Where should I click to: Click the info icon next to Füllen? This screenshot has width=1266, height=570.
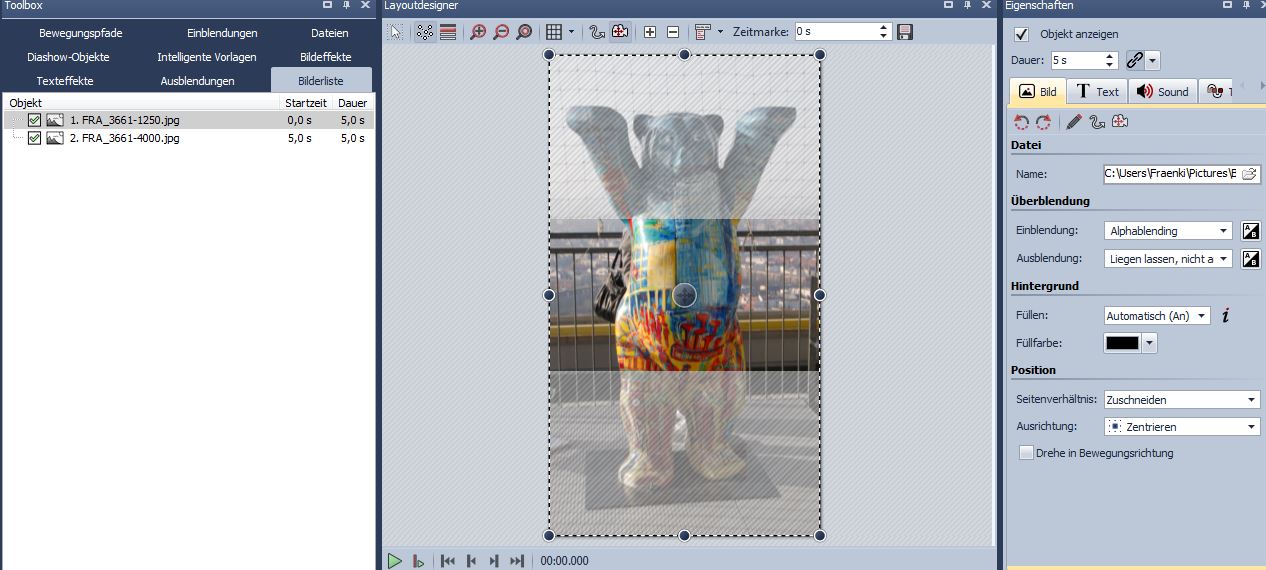tap(1226, 316)
